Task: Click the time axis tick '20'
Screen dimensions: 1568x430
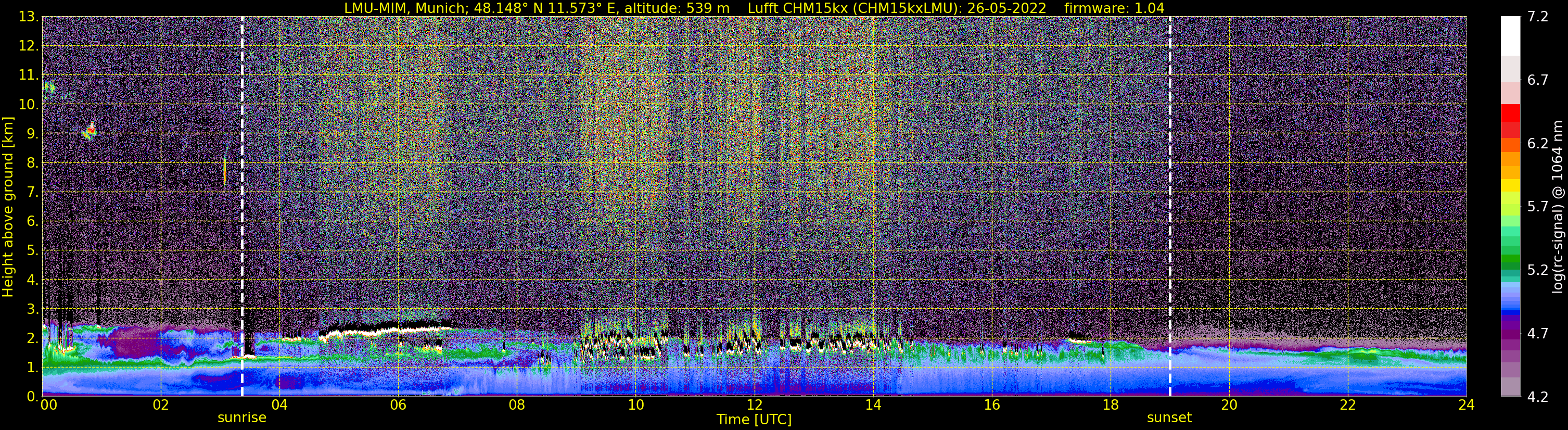Action: (x=1229, y=405)
